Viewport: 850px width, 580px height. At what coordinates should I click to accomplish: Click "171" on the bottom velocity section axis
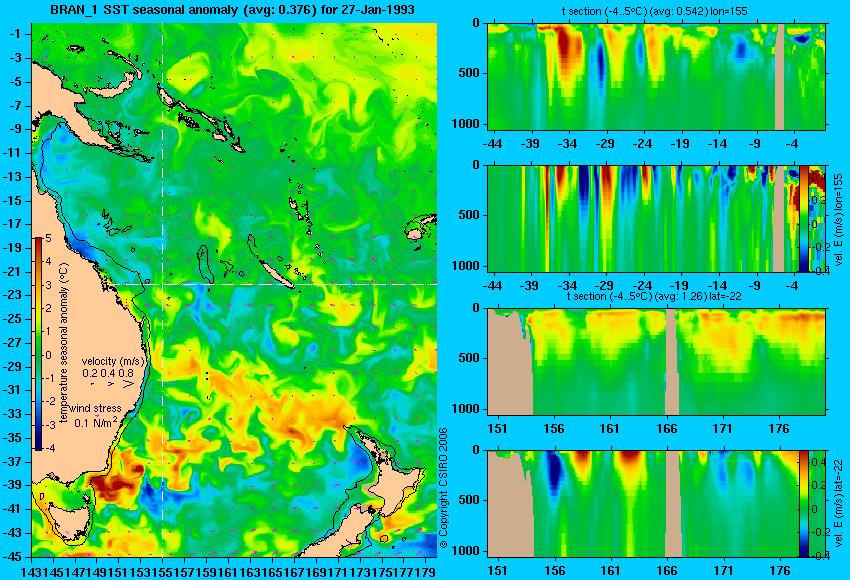[723, 571]
